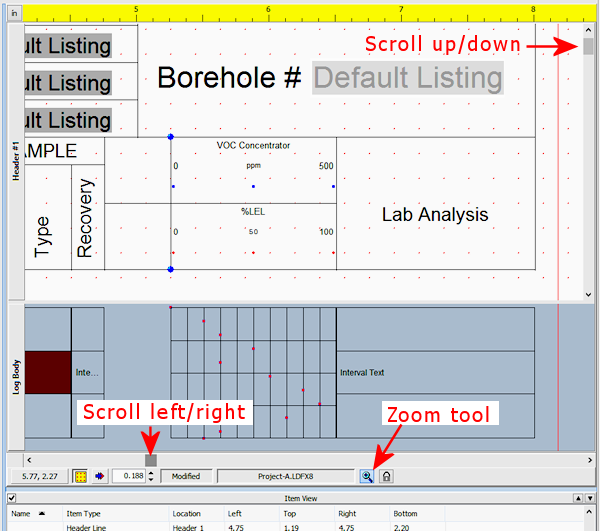Expand the Item View panel down arrow
This screenshot has width=600, height=531.
point(590,497)
